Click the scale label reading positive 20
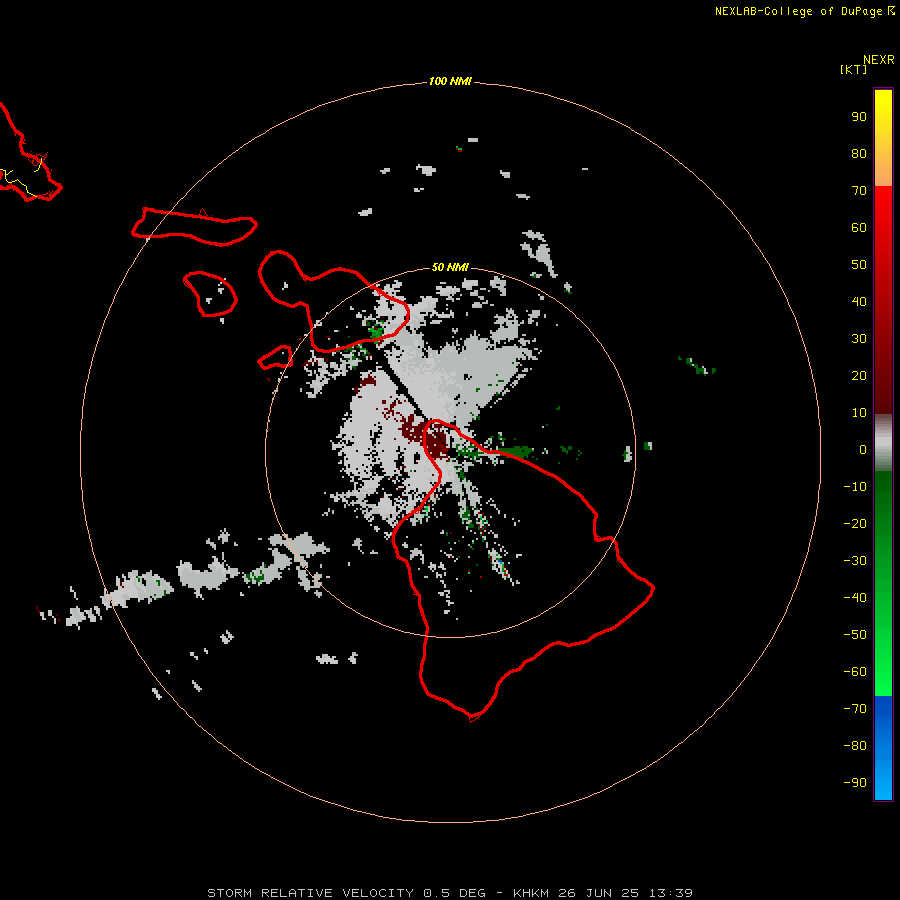 (x=859, y=375)
